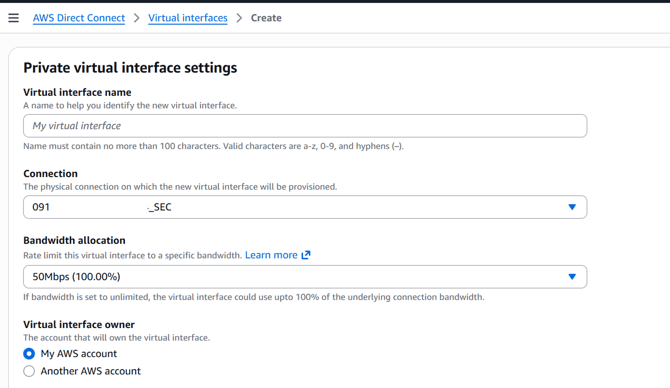The width and height of the screenshot is (670, 388).
Task: Click the Create breadcrumb text
Action: (x=266, y=18)
